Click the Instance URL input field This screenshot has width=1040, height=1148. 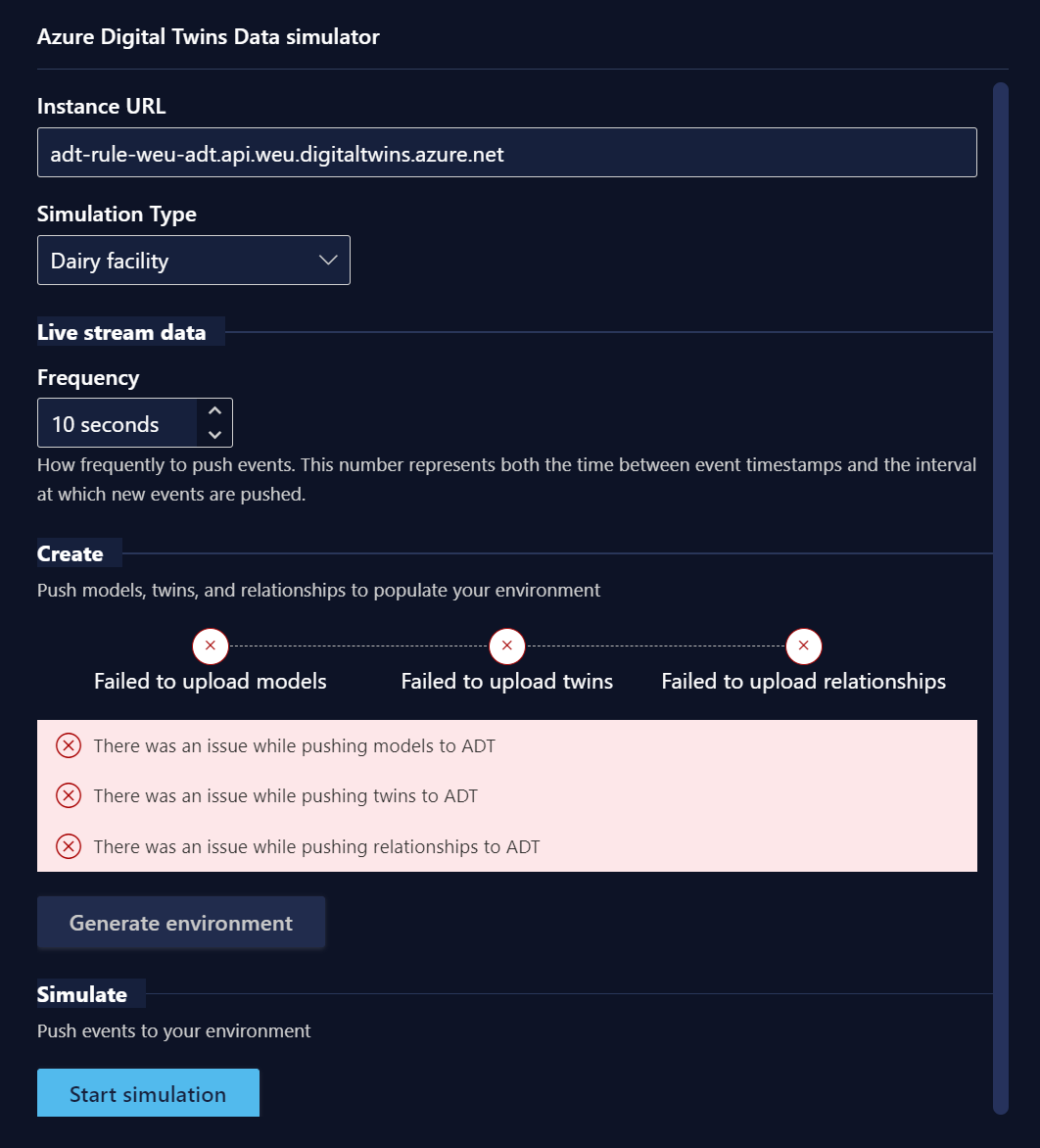coord(506,152)
